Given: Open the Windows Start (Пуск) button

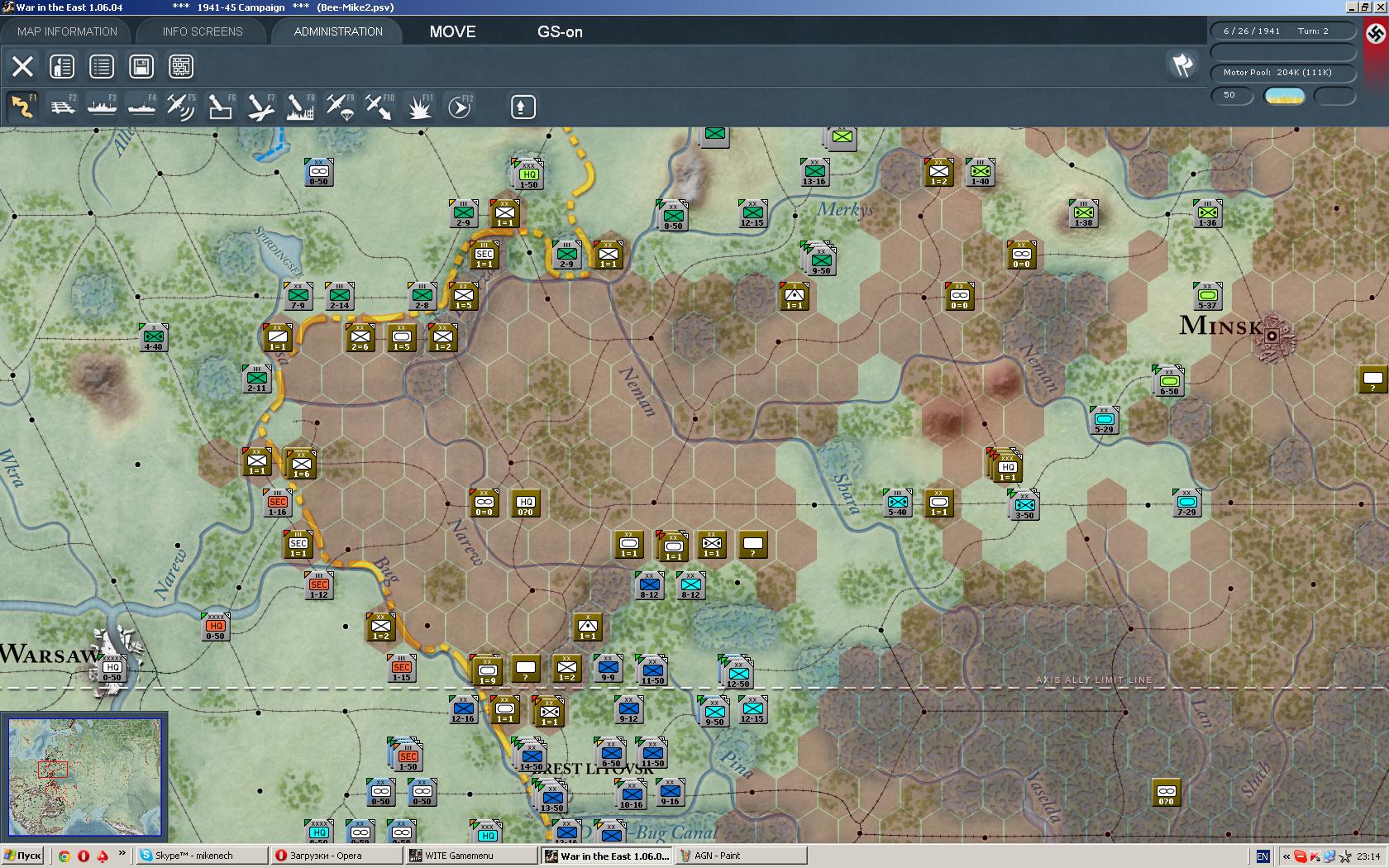Looking at the screenshot, I should (22, 856).
